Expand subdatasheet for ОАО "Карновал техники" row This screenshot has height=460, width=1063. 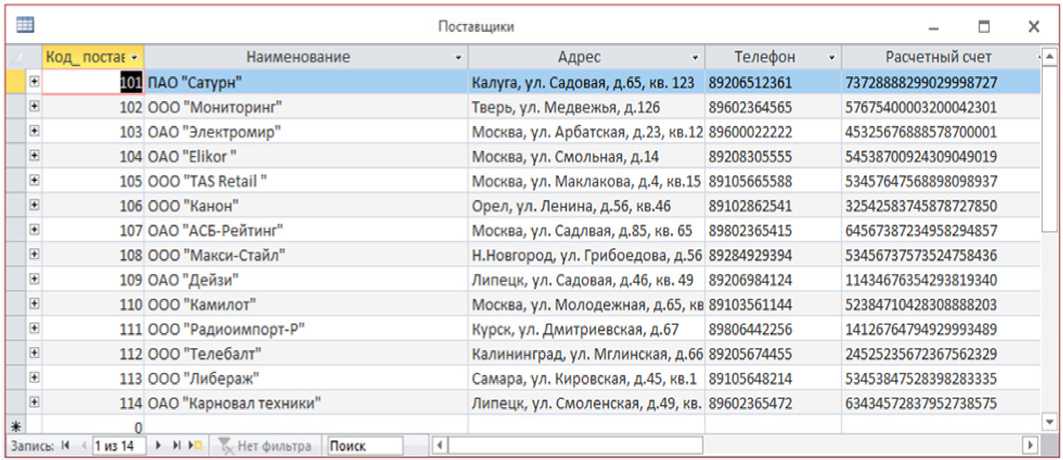(35, 402)
